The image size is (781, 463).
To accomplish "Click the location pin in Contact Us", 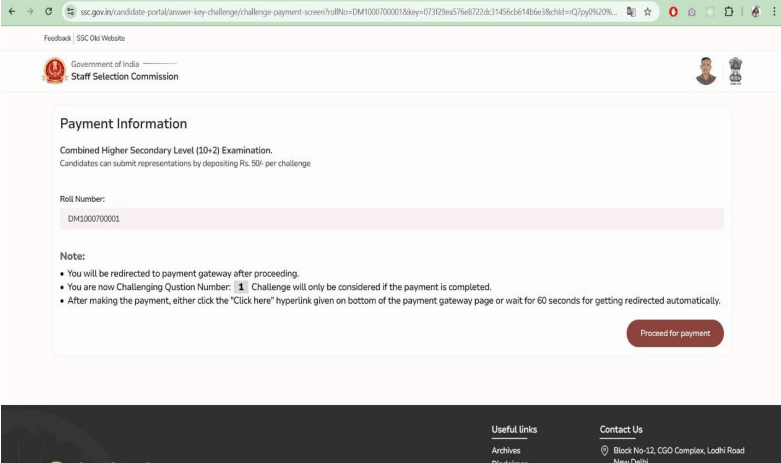I will 605,450.
